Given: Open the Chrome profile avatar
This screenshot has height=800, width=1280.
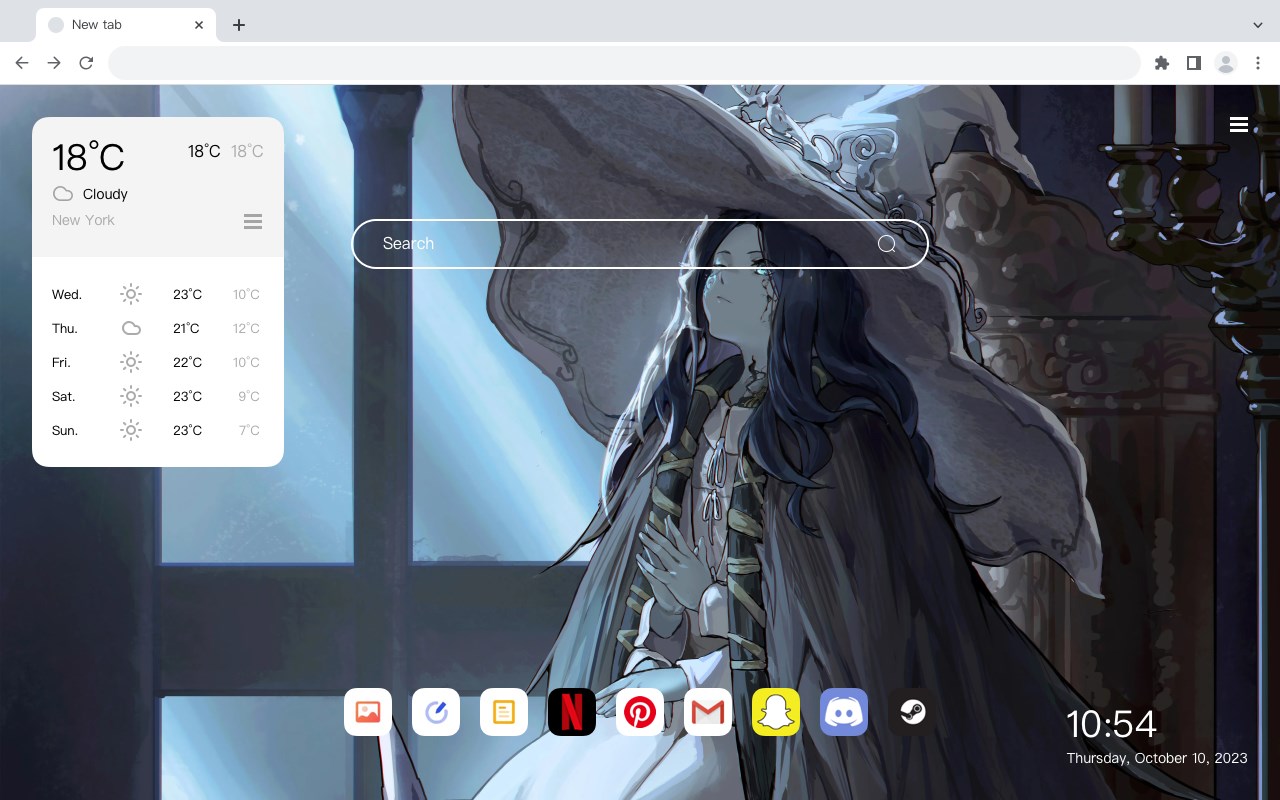Looking at the screenshot, I should pos(1226,63).
